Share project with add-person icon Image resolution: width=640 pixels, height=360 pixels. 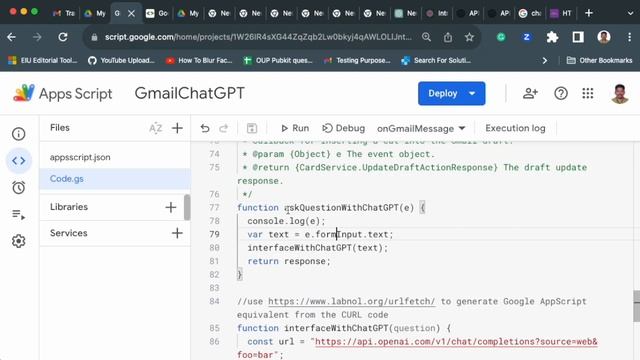pyautogui.click(x=530, y=93)
